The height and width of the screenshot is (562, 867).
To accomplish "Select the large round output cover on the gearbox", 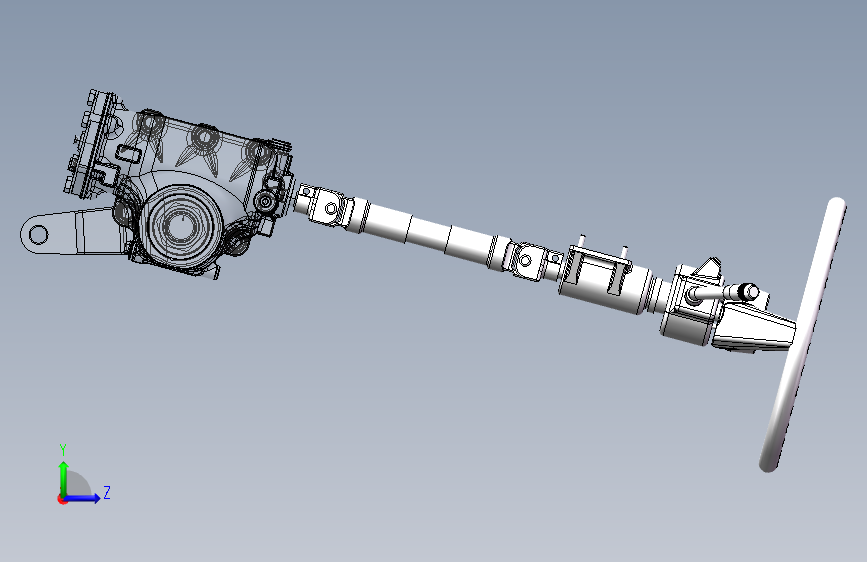I will 181,226.
